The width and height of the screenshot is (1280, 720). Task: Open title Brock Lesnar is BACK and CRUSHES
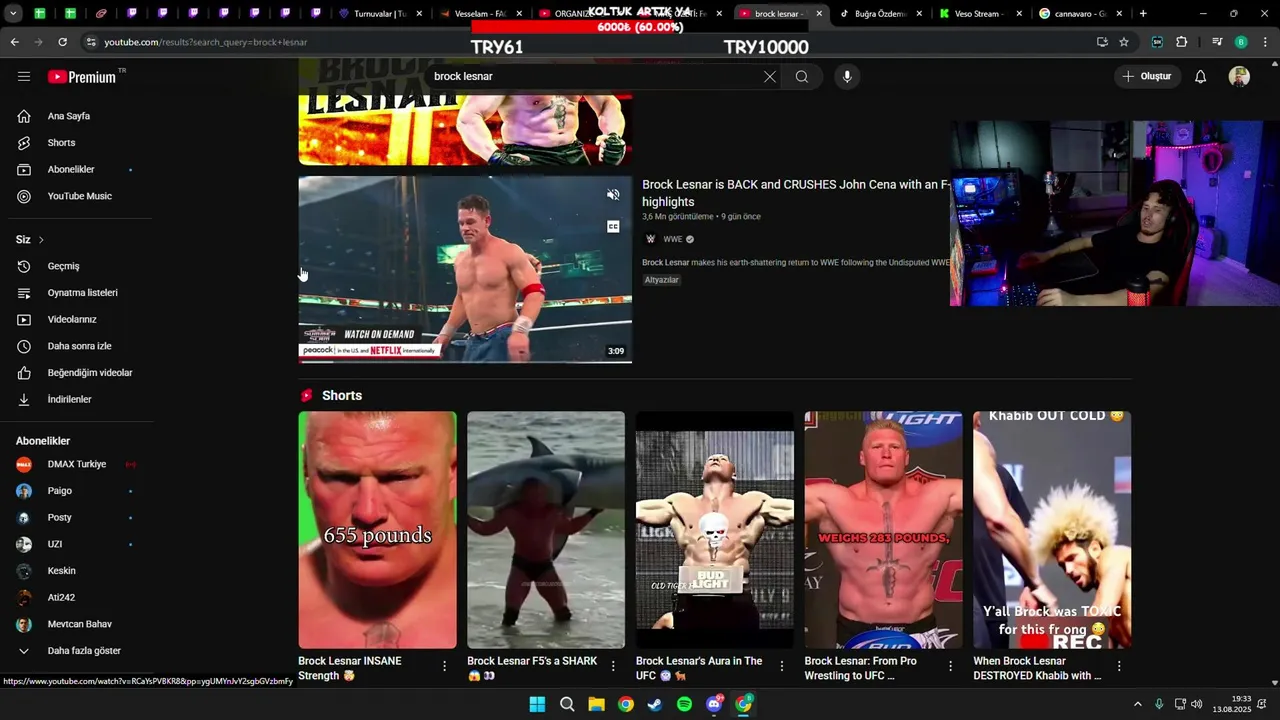point(796,193)
